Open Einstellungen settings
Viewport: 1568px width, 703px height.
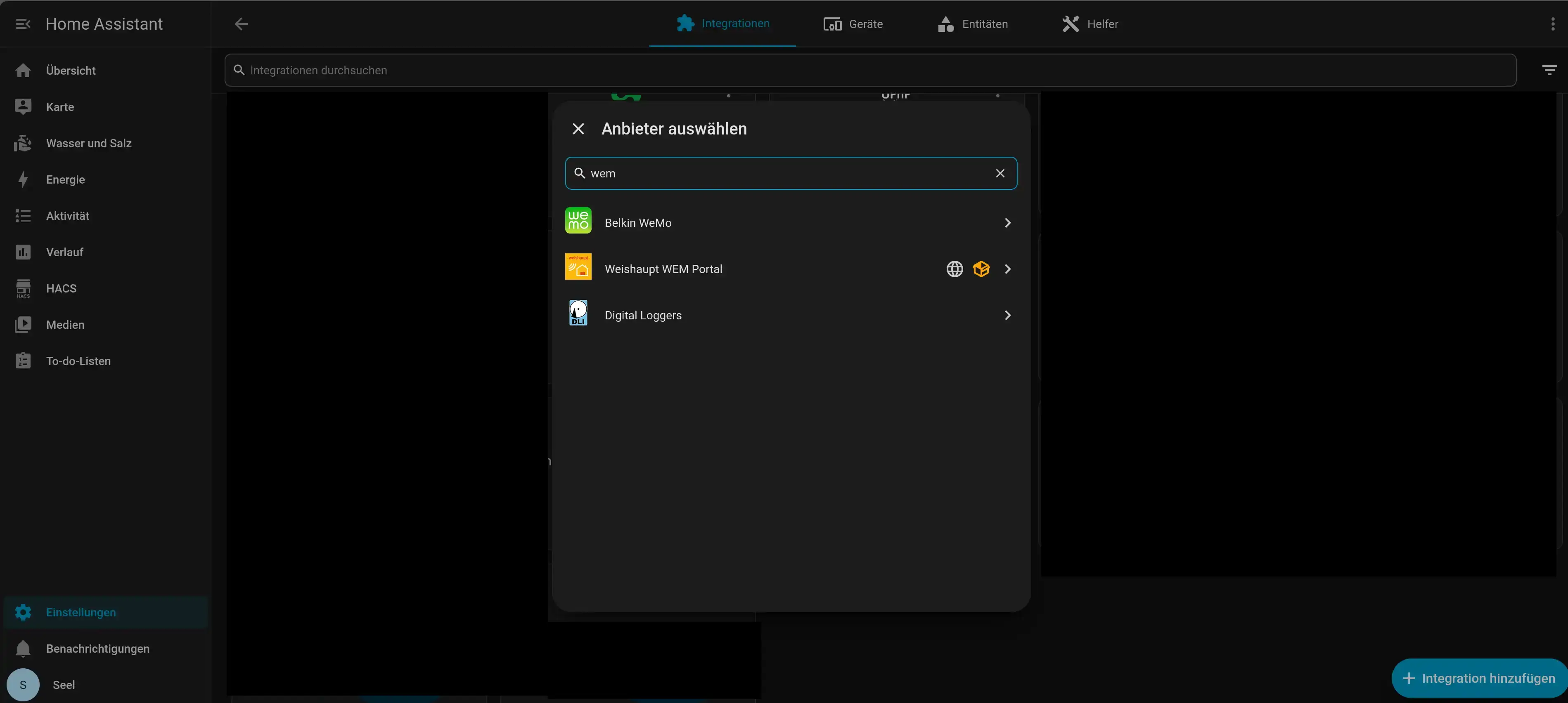(106, 612)
